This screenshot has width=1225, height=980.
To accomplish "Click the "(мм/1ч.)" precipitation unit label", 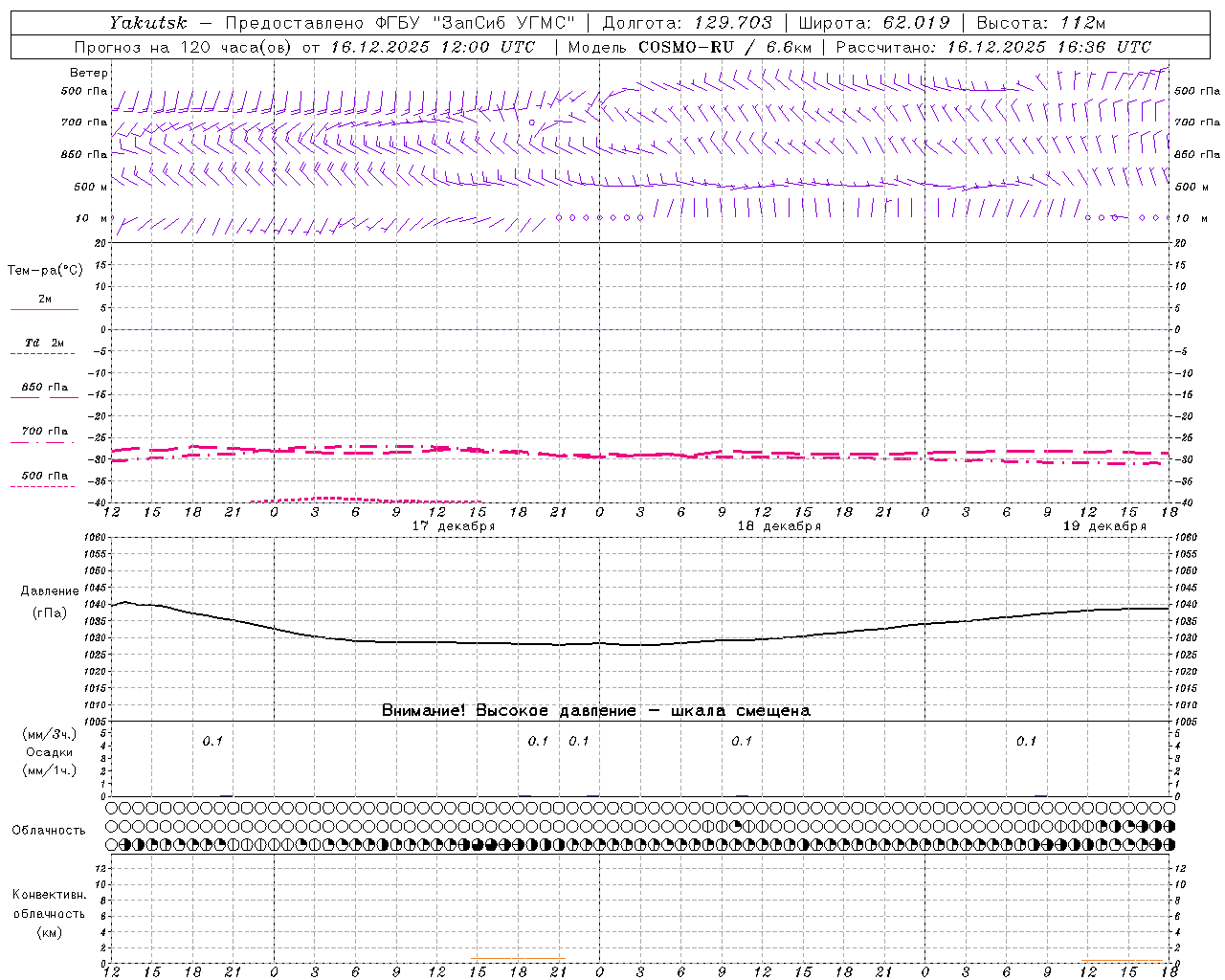I will point(50,770).
